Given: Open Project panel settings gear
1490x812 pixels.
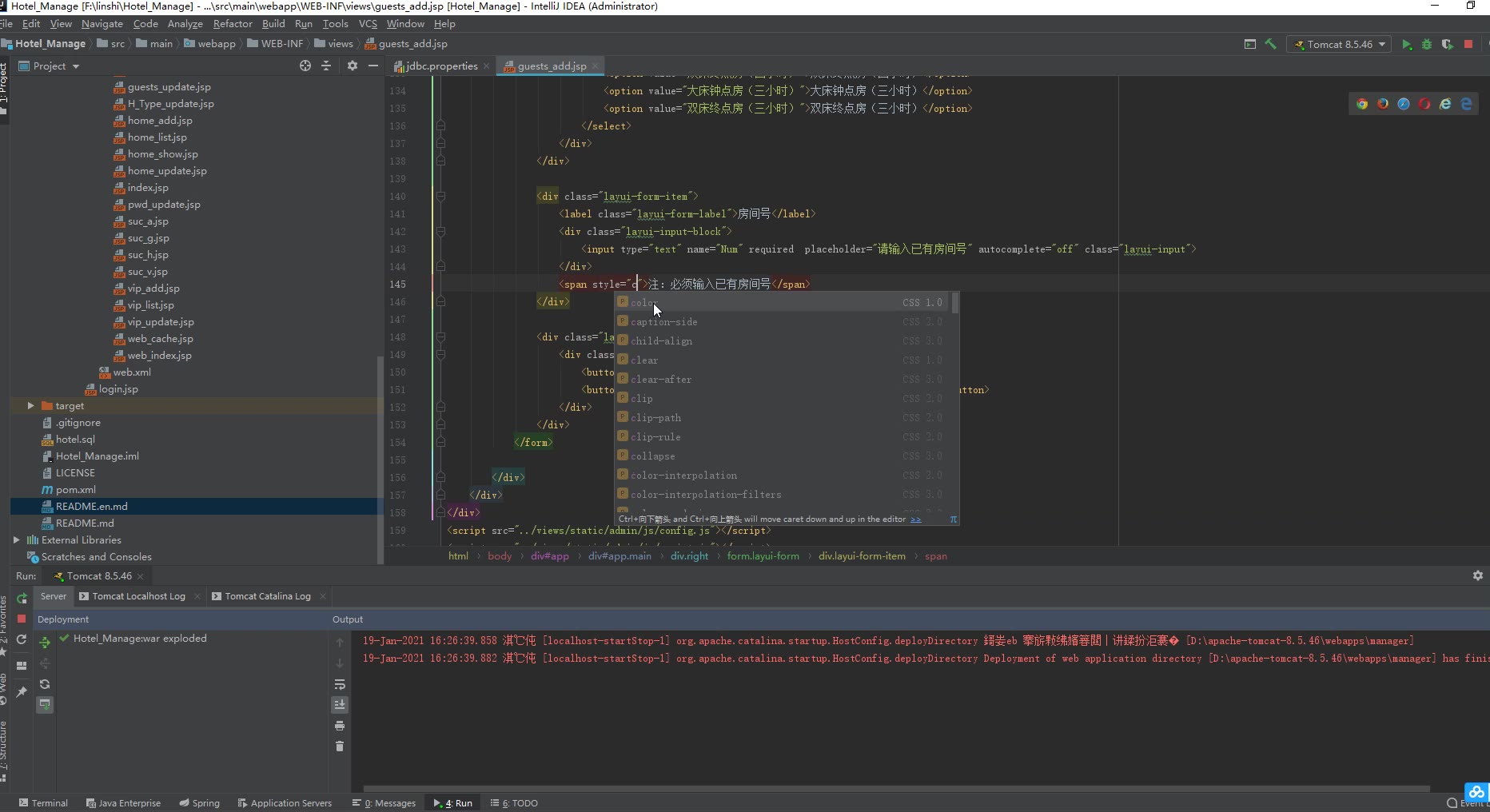Looking at the screenshot, I should [x=353, y=66].
